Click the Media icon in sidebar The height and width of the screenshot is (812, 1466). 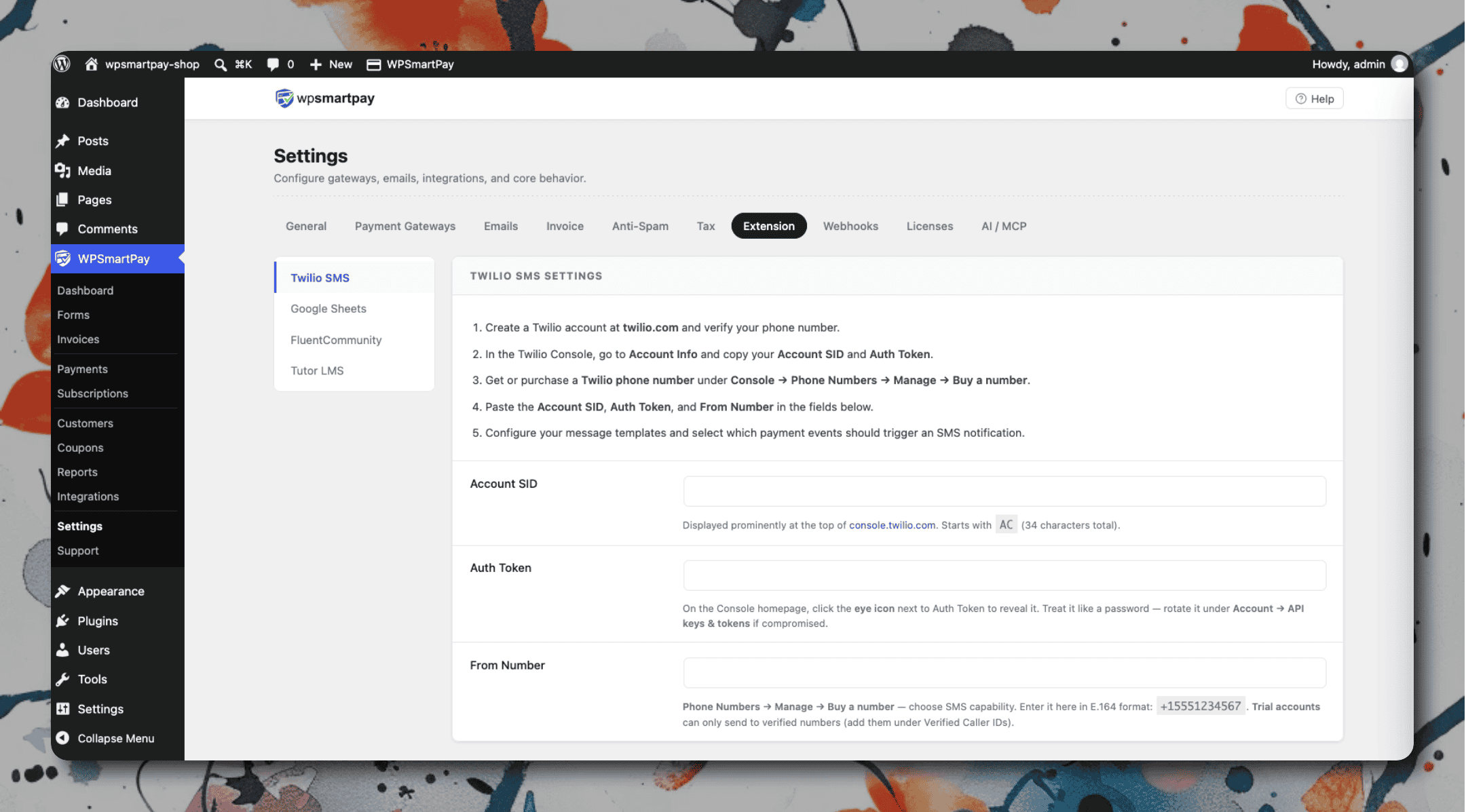[62, 170]
